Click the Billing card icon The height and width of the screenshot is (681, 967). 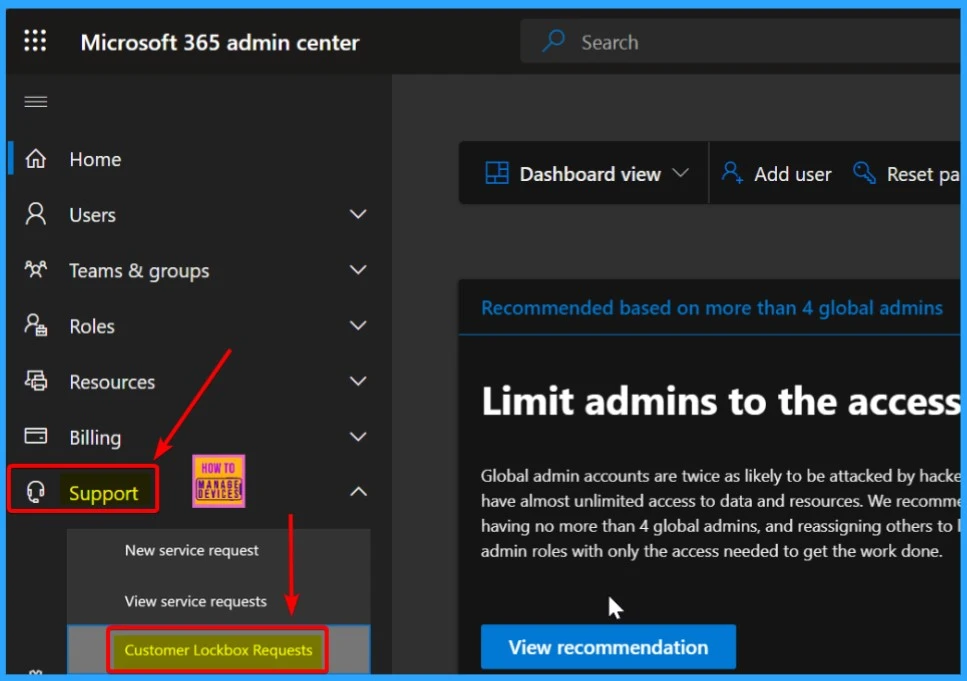click(35, 436)
